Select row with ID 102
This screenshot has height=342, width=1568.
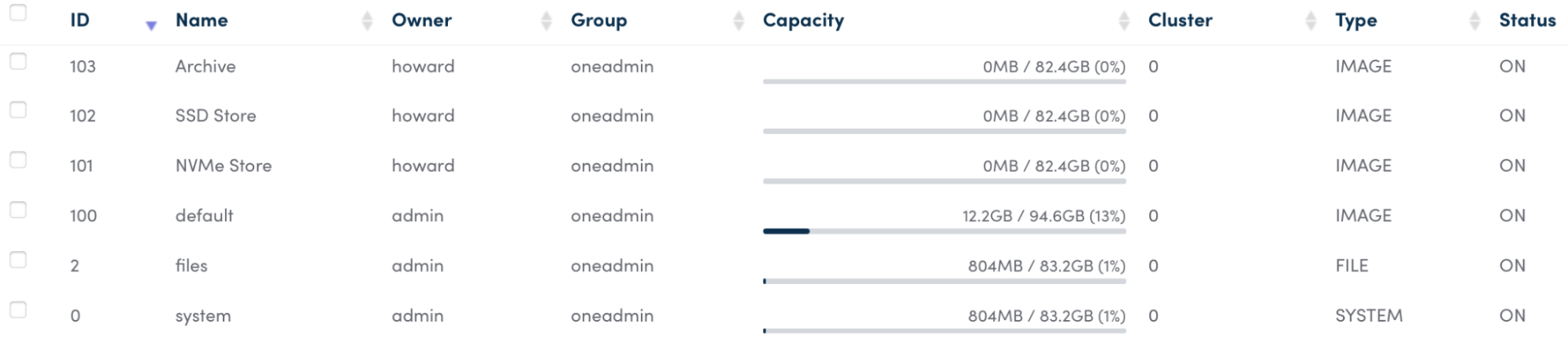click(x=82, y=116)
